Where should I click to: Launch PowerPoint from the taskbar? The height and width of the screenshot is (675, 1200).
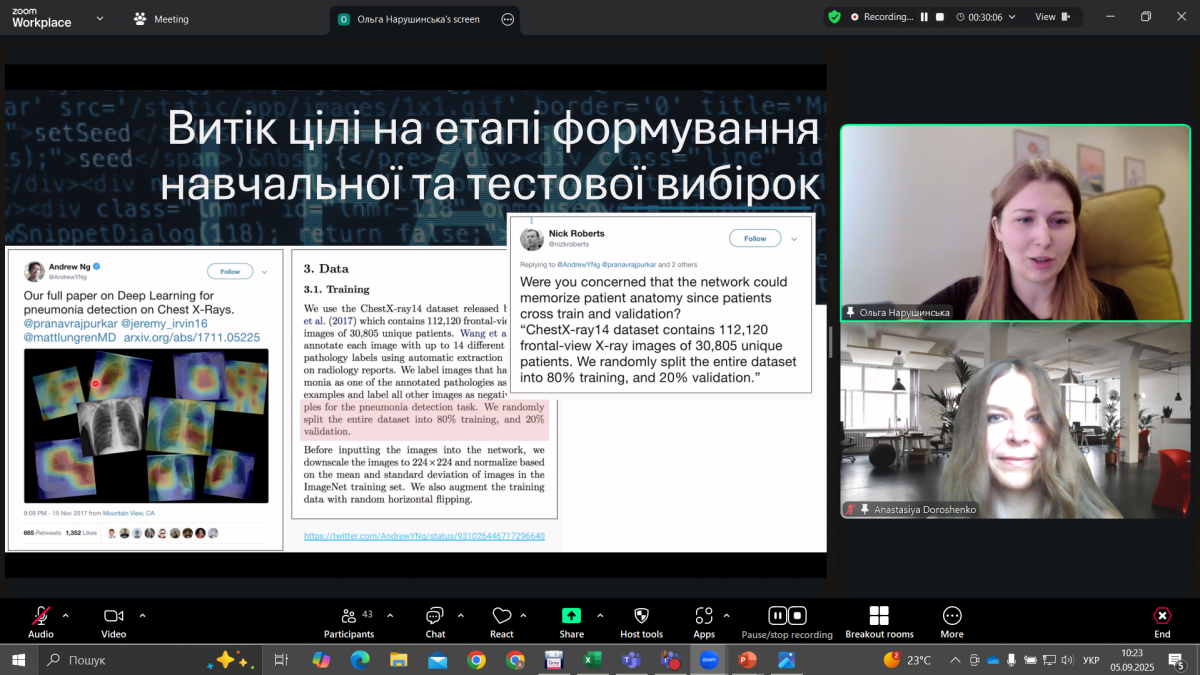(x=747, y=660)
